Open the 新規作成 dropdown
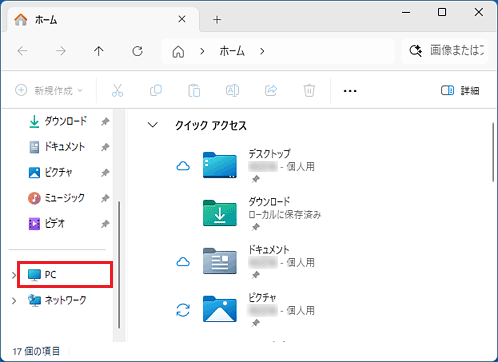 coord(49,90)
